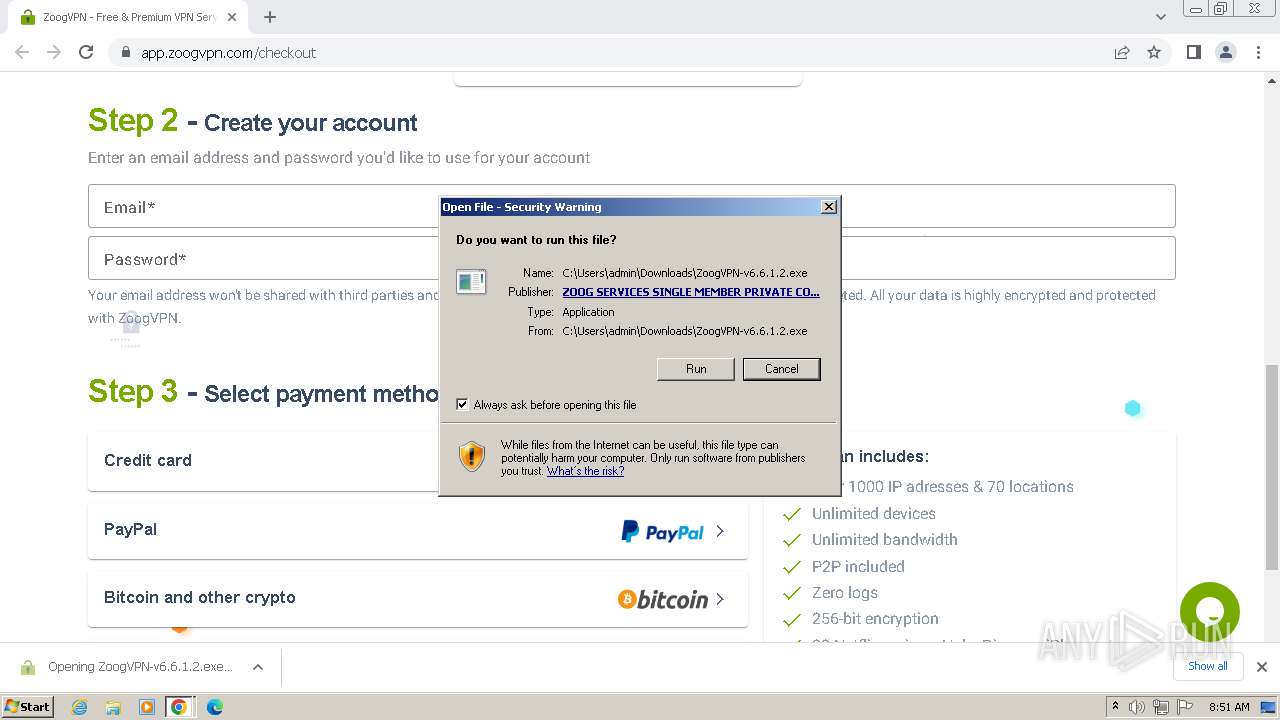Go forward to next page
This screenshot has height=720, width=1280.
tap(54, 52)
